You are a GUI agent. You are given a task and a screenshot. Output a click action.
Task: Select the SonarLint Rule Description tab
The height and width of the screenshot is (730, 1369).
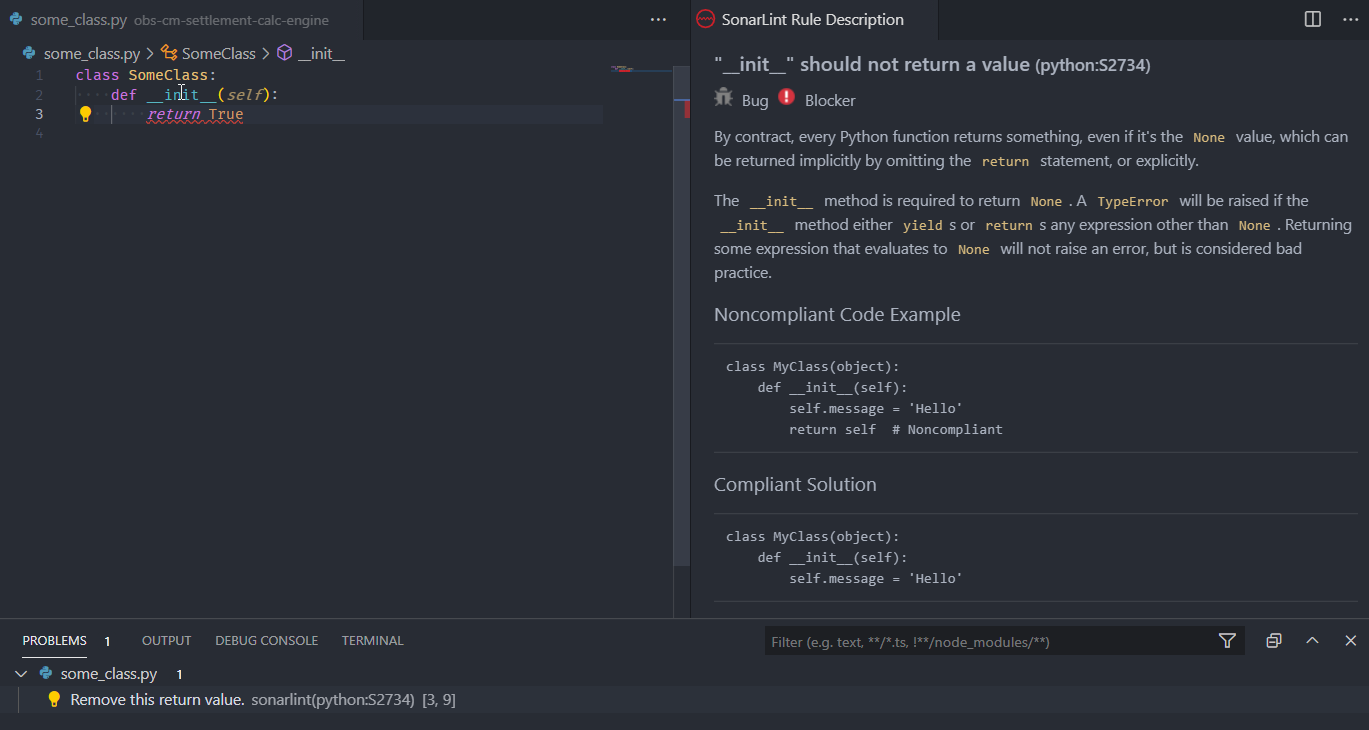coord(811,20)
